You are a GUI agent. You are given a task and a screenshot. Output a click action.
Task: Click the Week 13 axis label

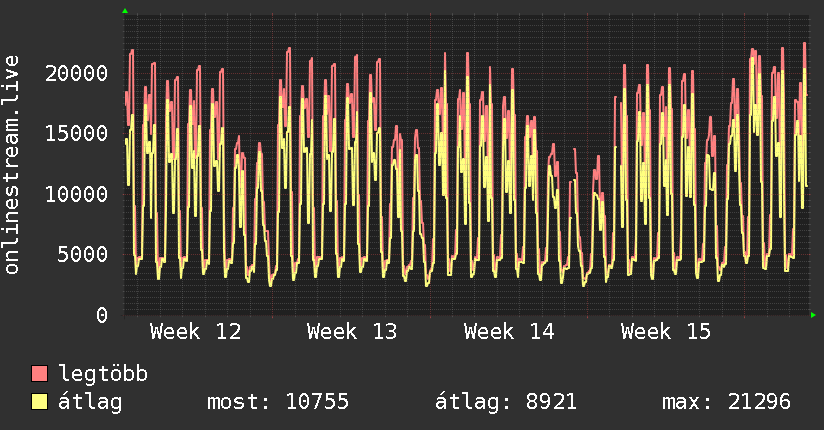click(x=352, y=332)
